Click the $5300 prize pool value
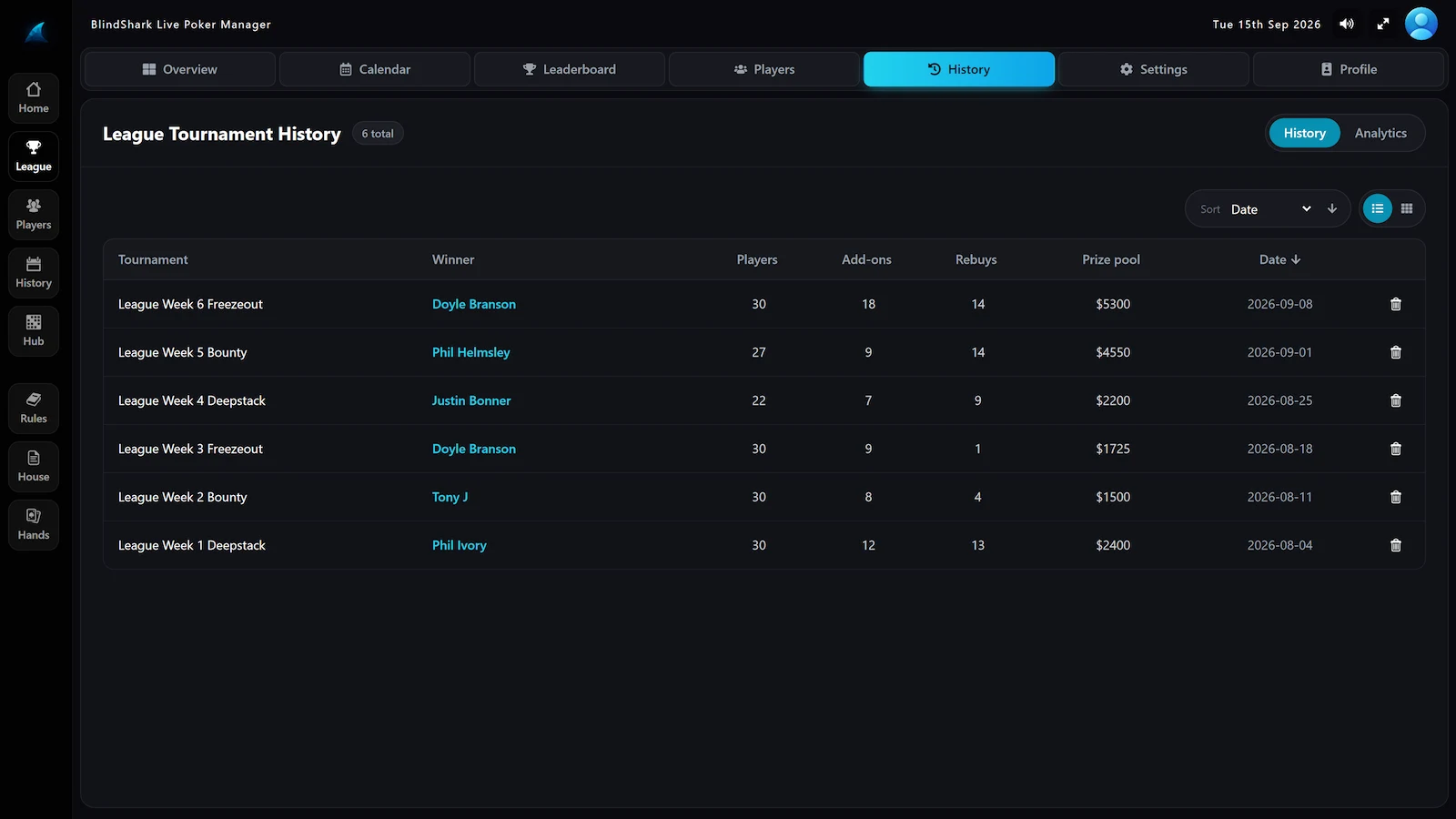 click(x=1113, y=304)
